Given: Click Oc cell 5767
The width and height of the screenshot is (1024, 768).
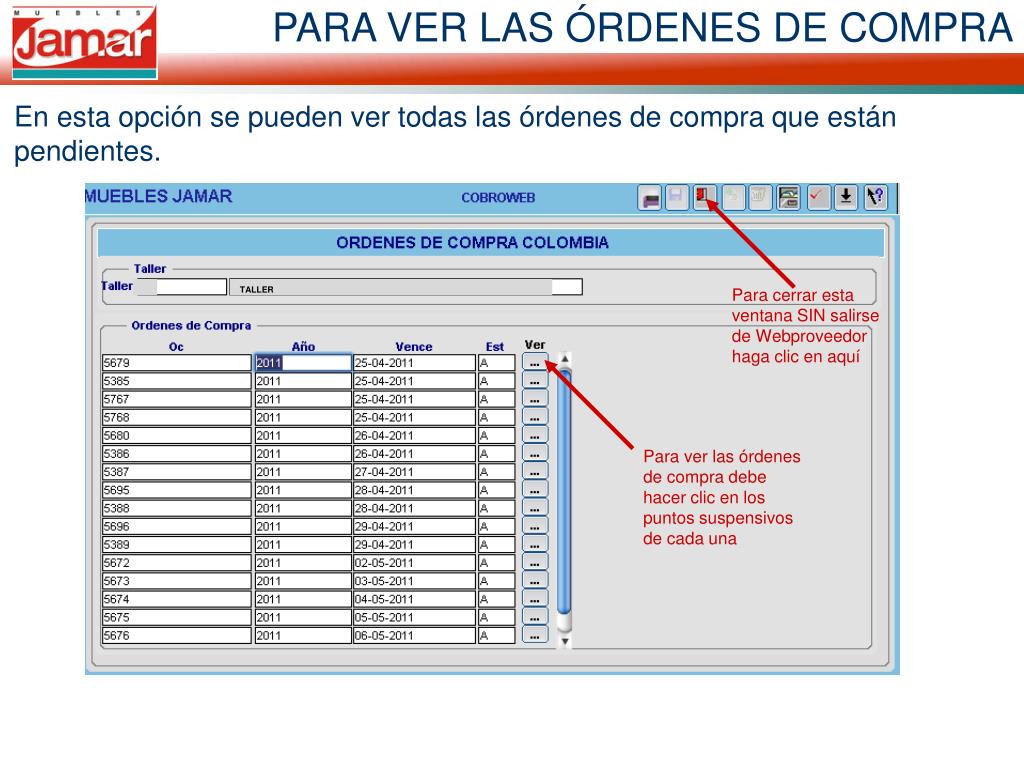Looking at the screenshot, I should (x=176, y=399).
